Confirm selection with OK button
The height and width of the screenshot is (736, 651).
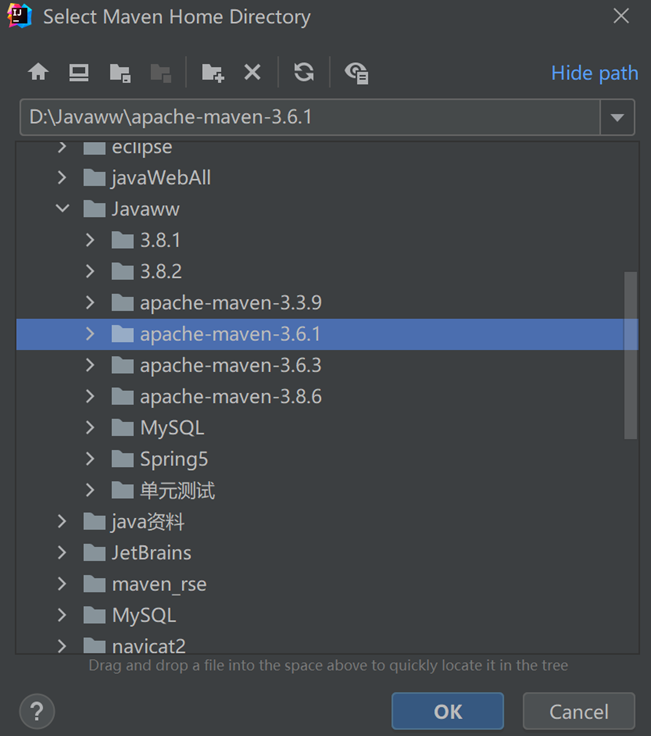pyautogui.click(x=448, y=711)
